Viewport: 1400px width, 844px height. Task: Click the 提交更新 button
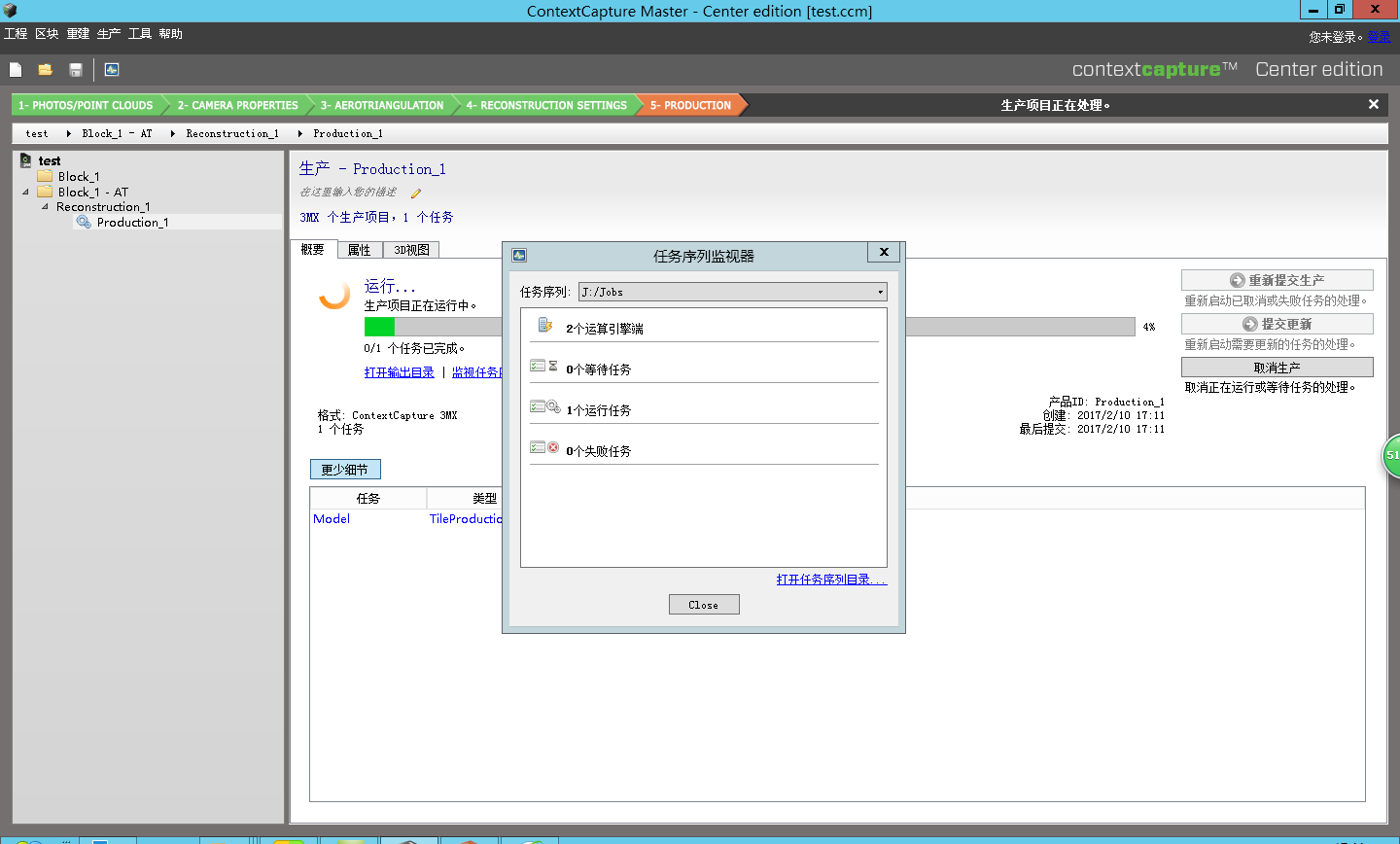coord(1277,324)
